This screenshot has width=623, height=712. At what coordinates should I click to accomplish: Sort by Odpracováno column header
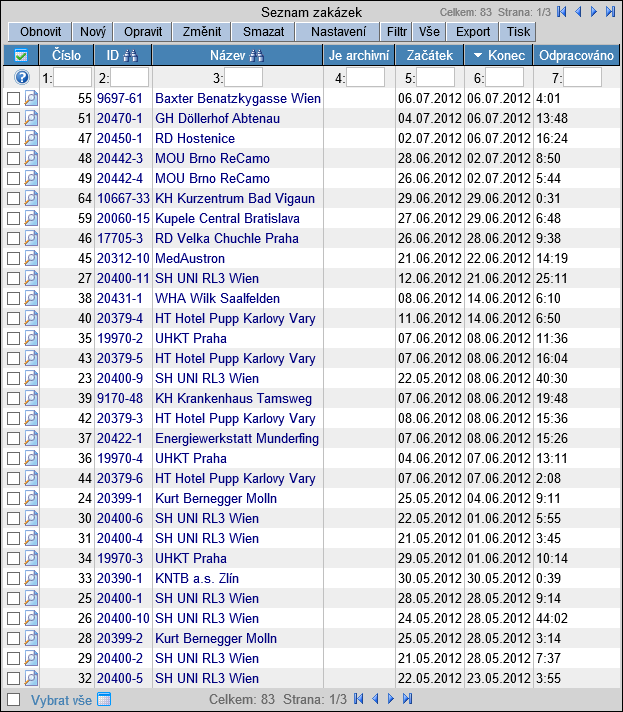[576, 55]
